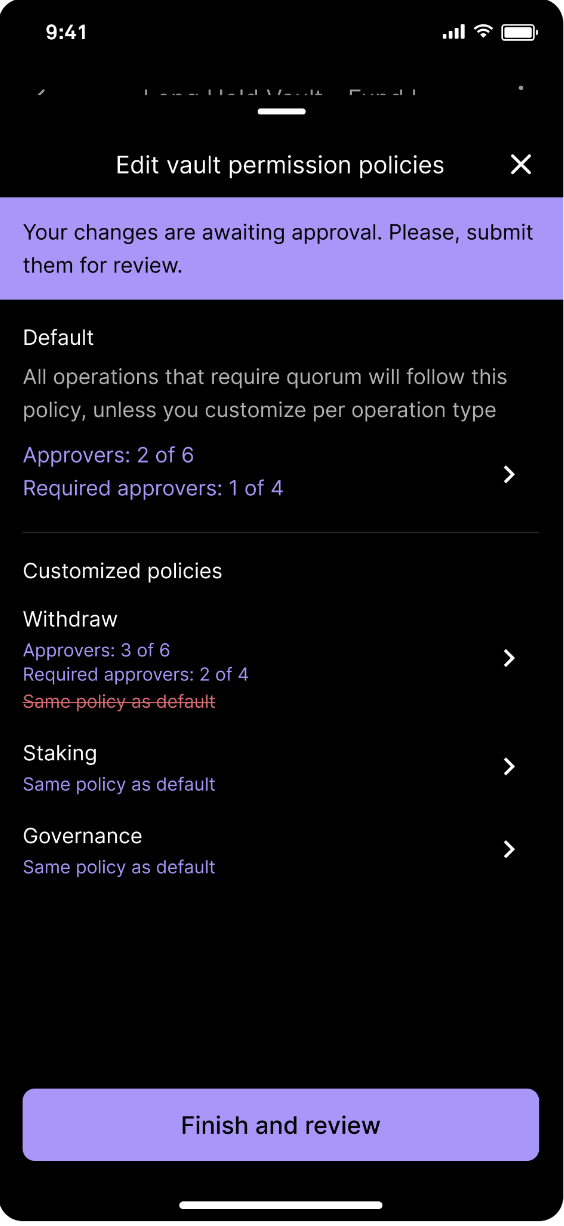Select the Default 'Approvers: 2 of 6' link
The image size is (564, 1226).
pos(108,456)
